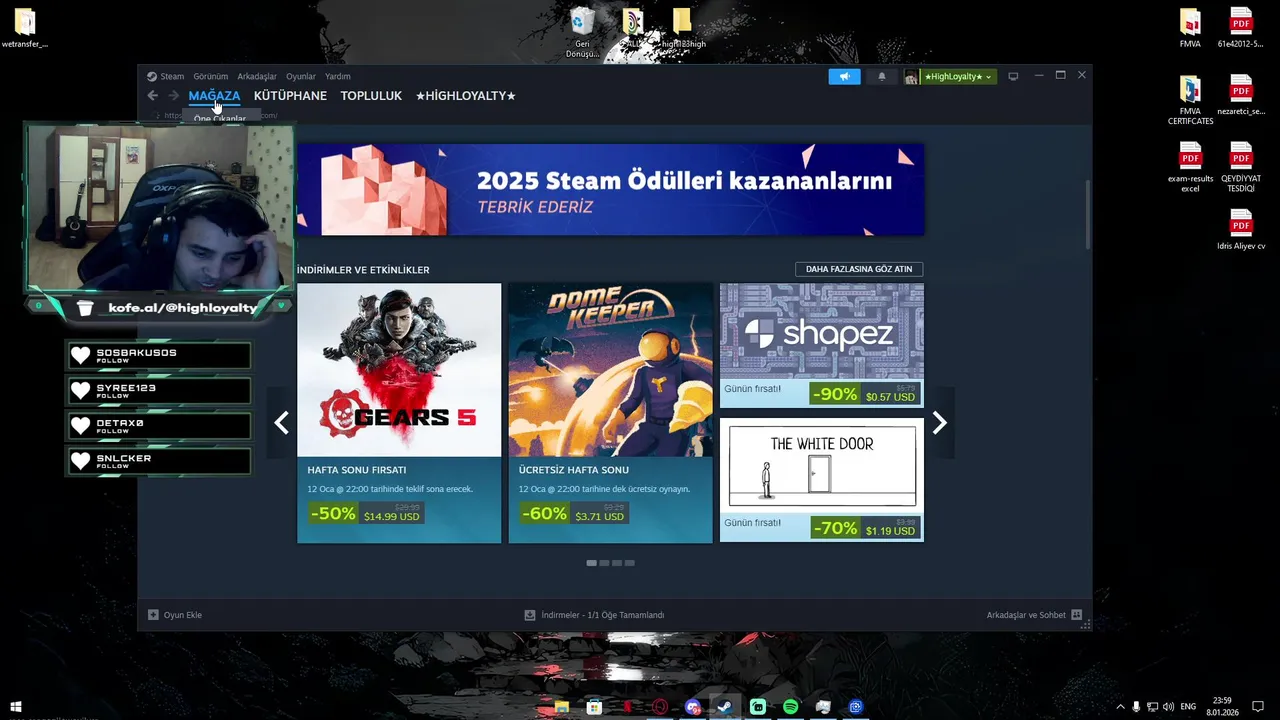Select the wetransfer folder on desktop
The width and height of the screenshot is (1280, 720).
pos(25,28)
